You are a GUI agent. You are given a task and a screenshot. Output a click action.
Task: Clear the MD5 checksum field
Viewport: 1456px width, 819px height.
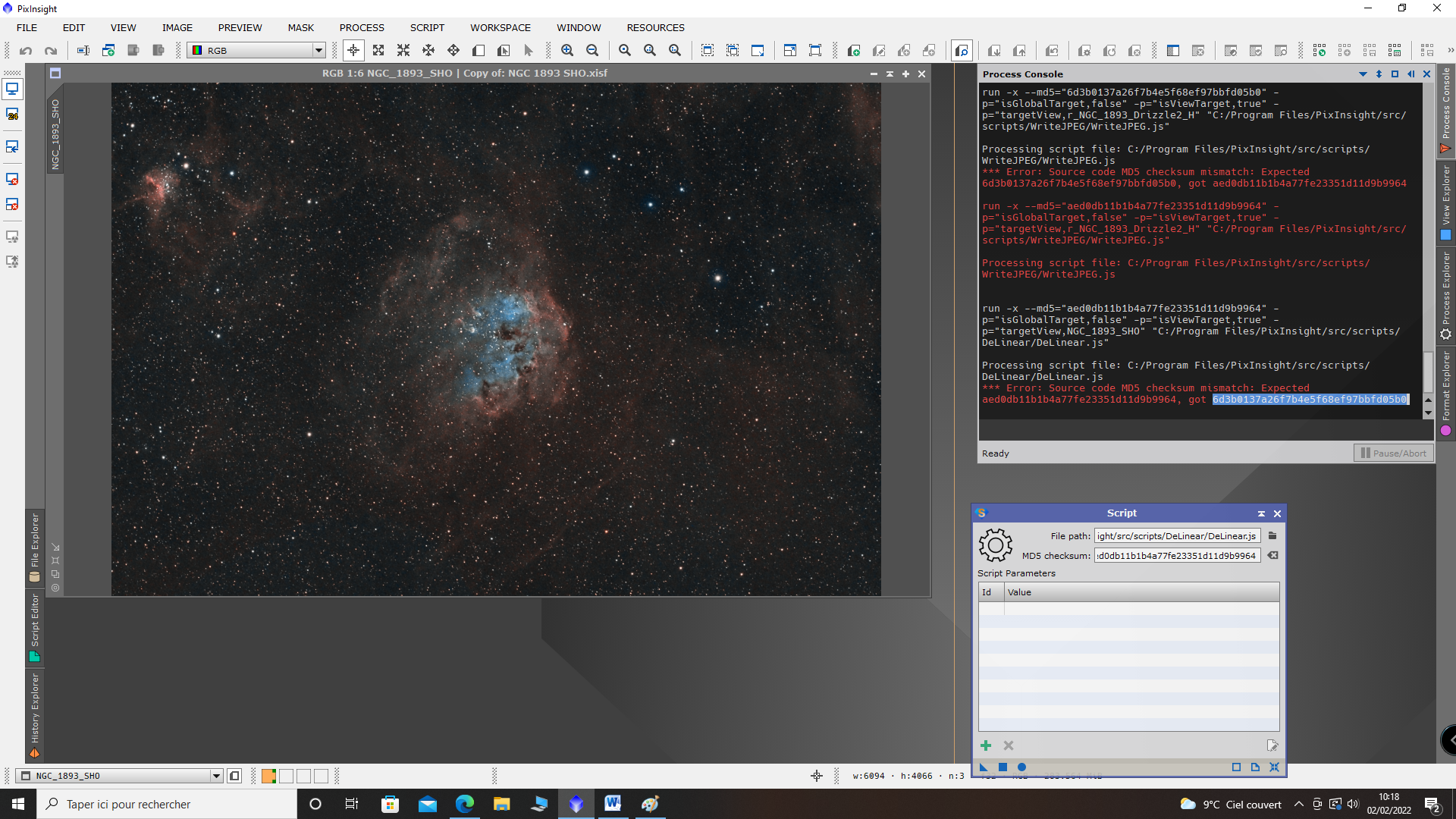click(1272, 555)
